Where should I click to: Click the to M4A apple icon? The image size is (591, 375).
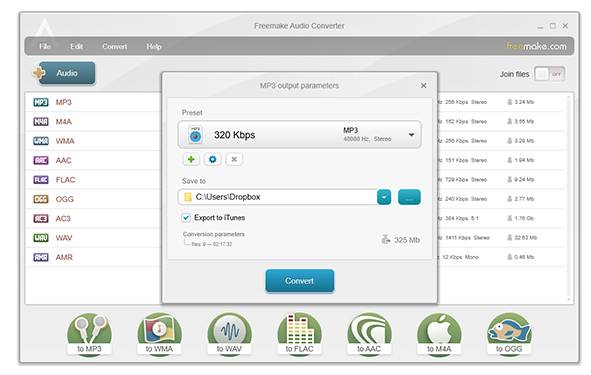click(x=439, y=334)
